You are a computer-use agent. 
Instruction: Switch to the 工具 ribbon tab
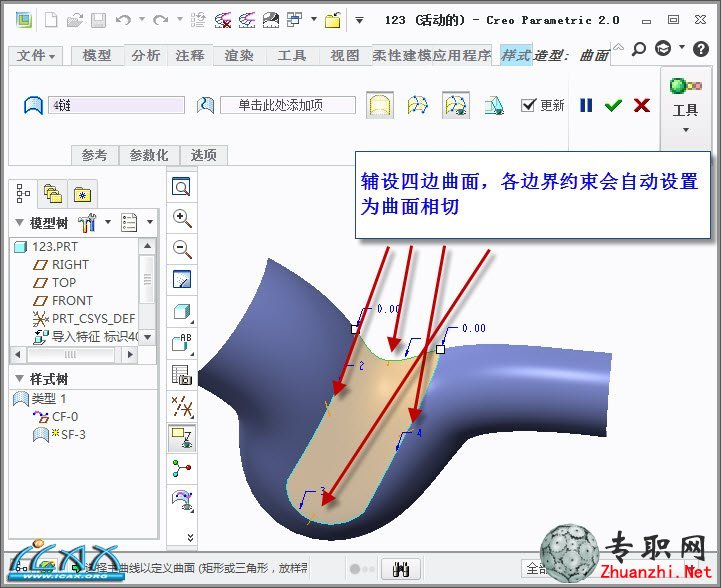tap(292, 56)
